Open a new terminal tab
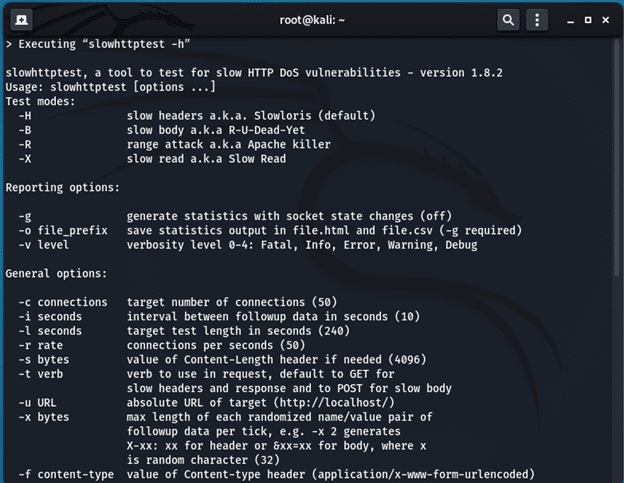 [x=22, y=19]
